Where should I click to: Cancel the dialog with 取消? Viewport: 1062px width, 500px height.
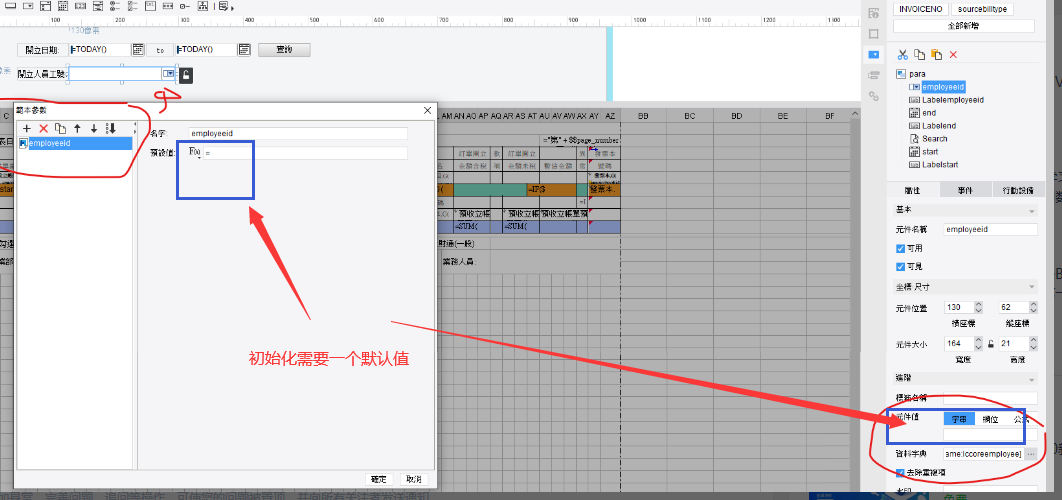(x=413, y=479)
